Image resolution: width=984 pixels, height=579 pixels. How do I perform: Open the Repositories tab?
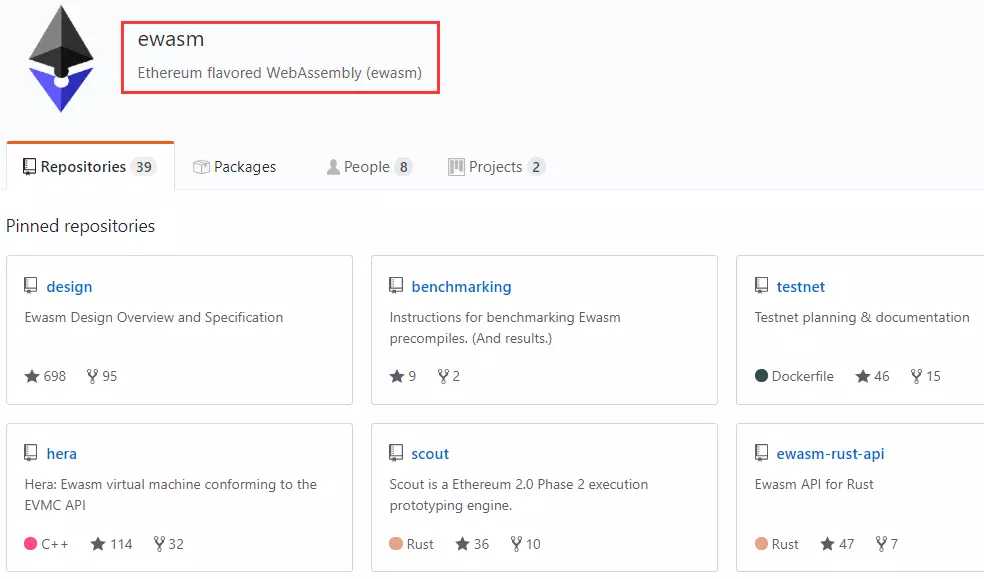coord(90,166)
